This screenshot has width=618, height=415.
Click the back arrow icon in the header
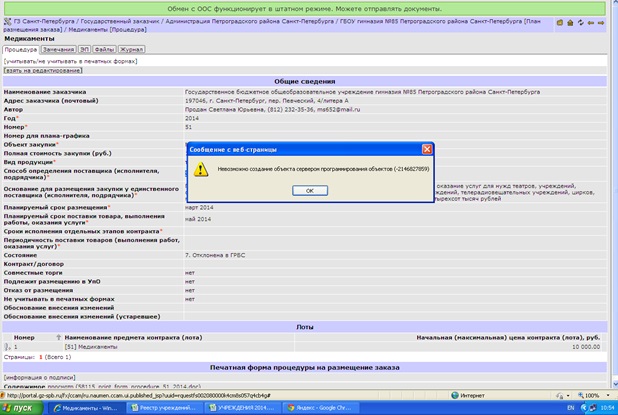tap(590, 23)
